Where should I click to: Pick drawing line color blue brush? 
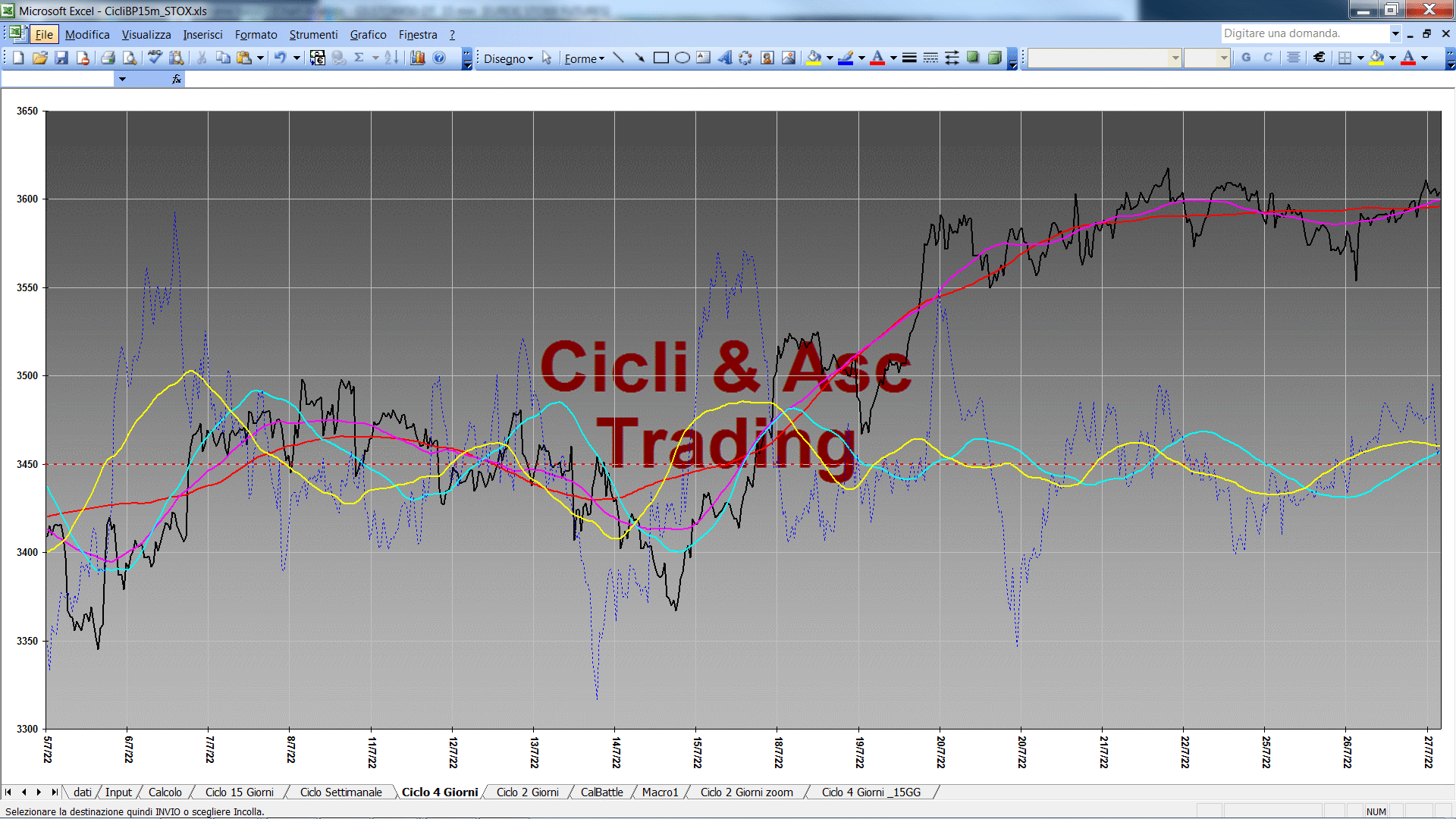pos(846,58)
